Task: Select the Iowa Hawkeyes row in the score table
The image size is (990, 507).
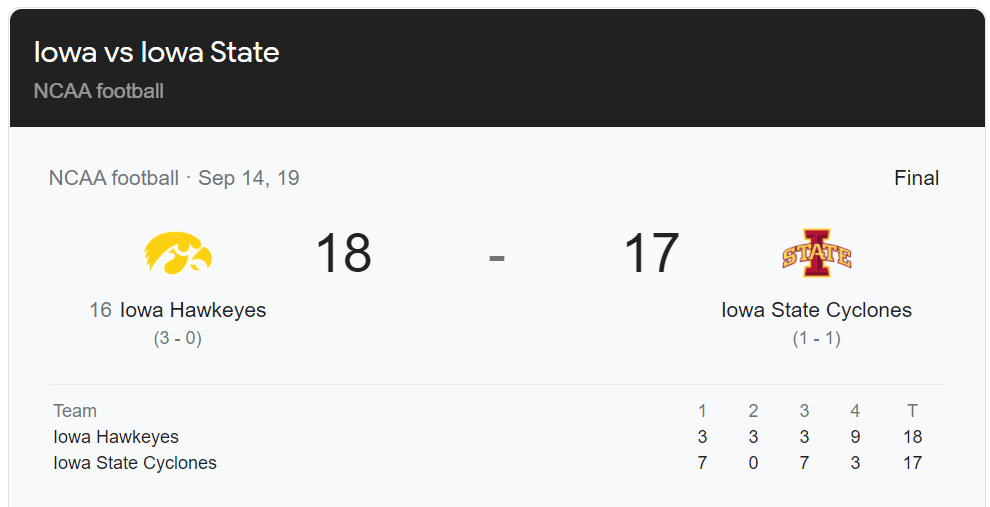Action: pyautogui.click(x=116, y=437)
